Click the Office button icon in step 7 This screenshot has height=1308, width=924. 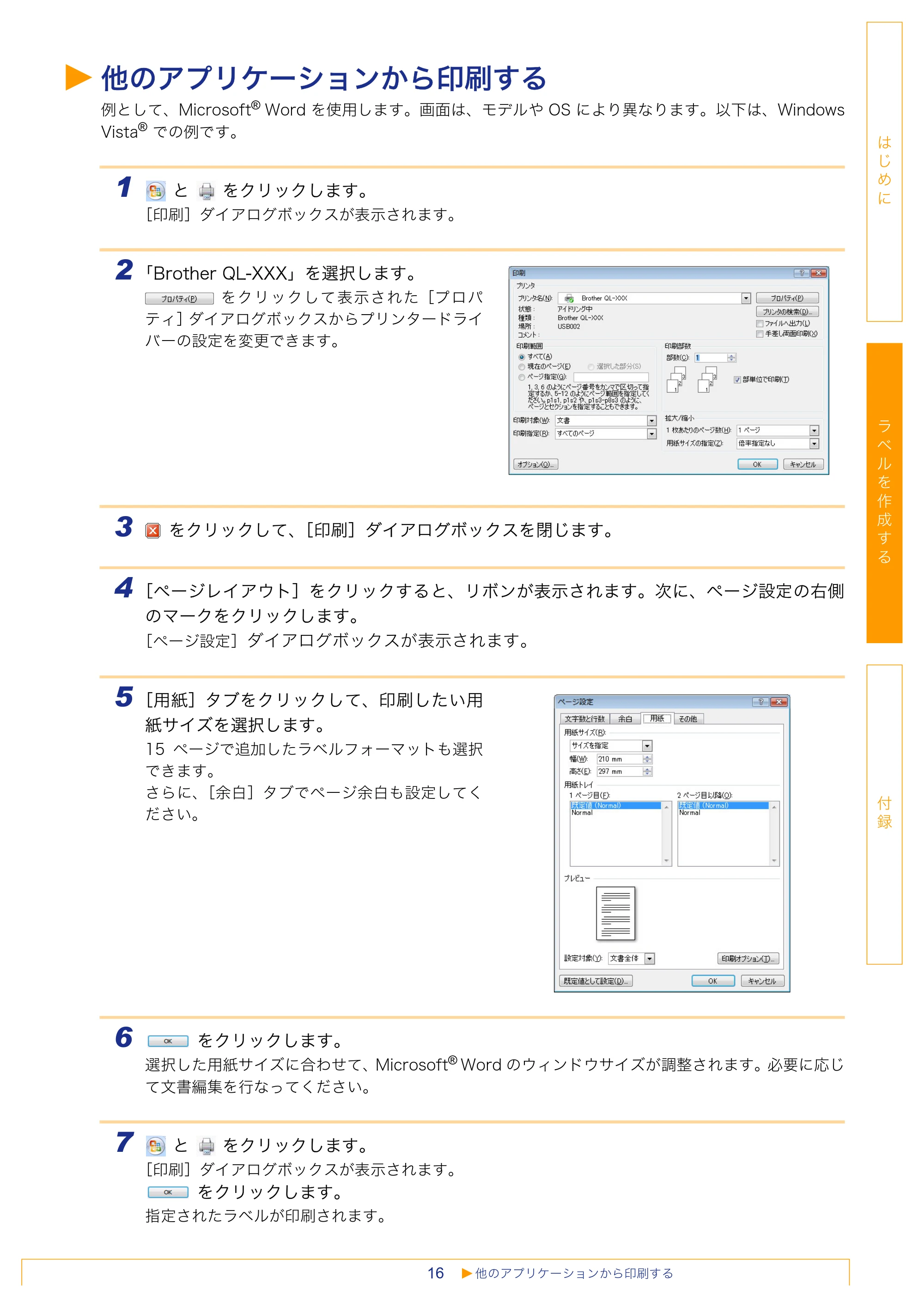[156, 1146]
